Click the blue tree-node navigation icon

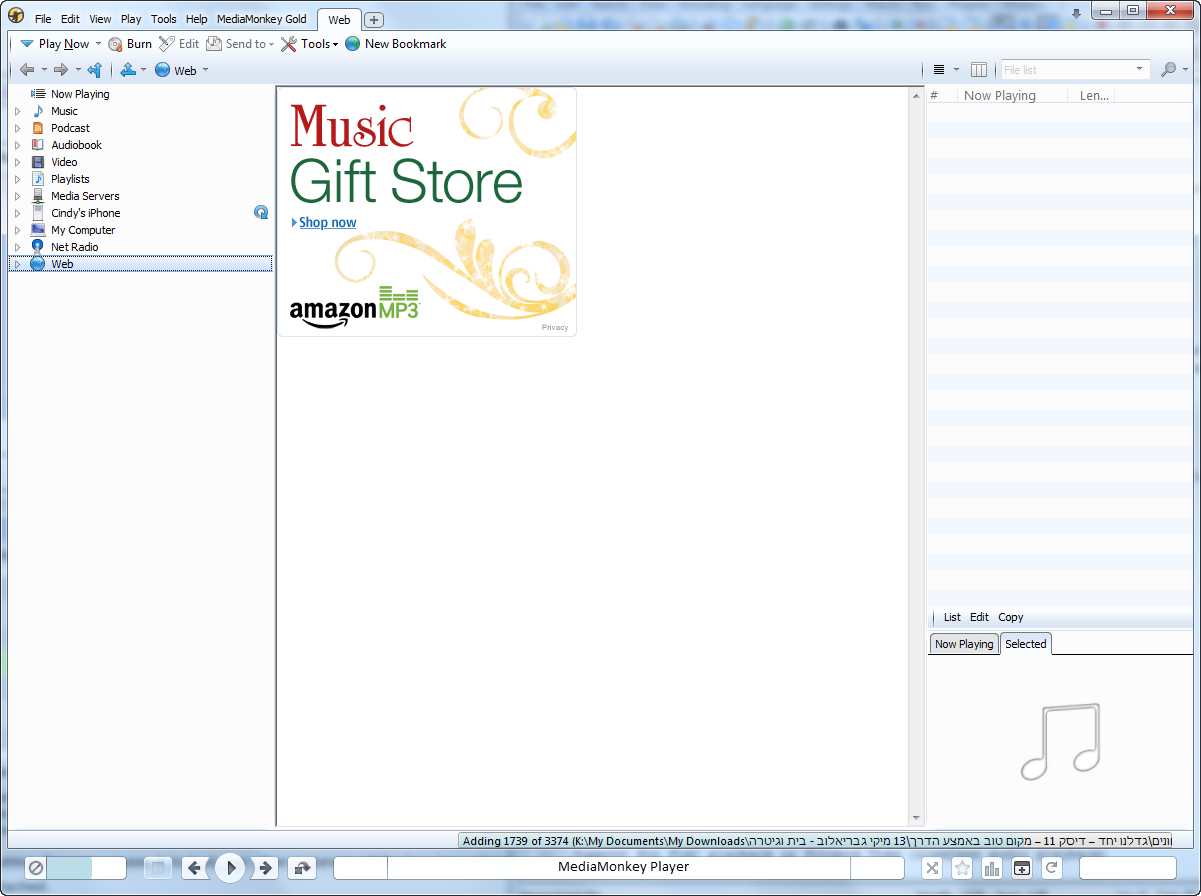tap(128, 70)
